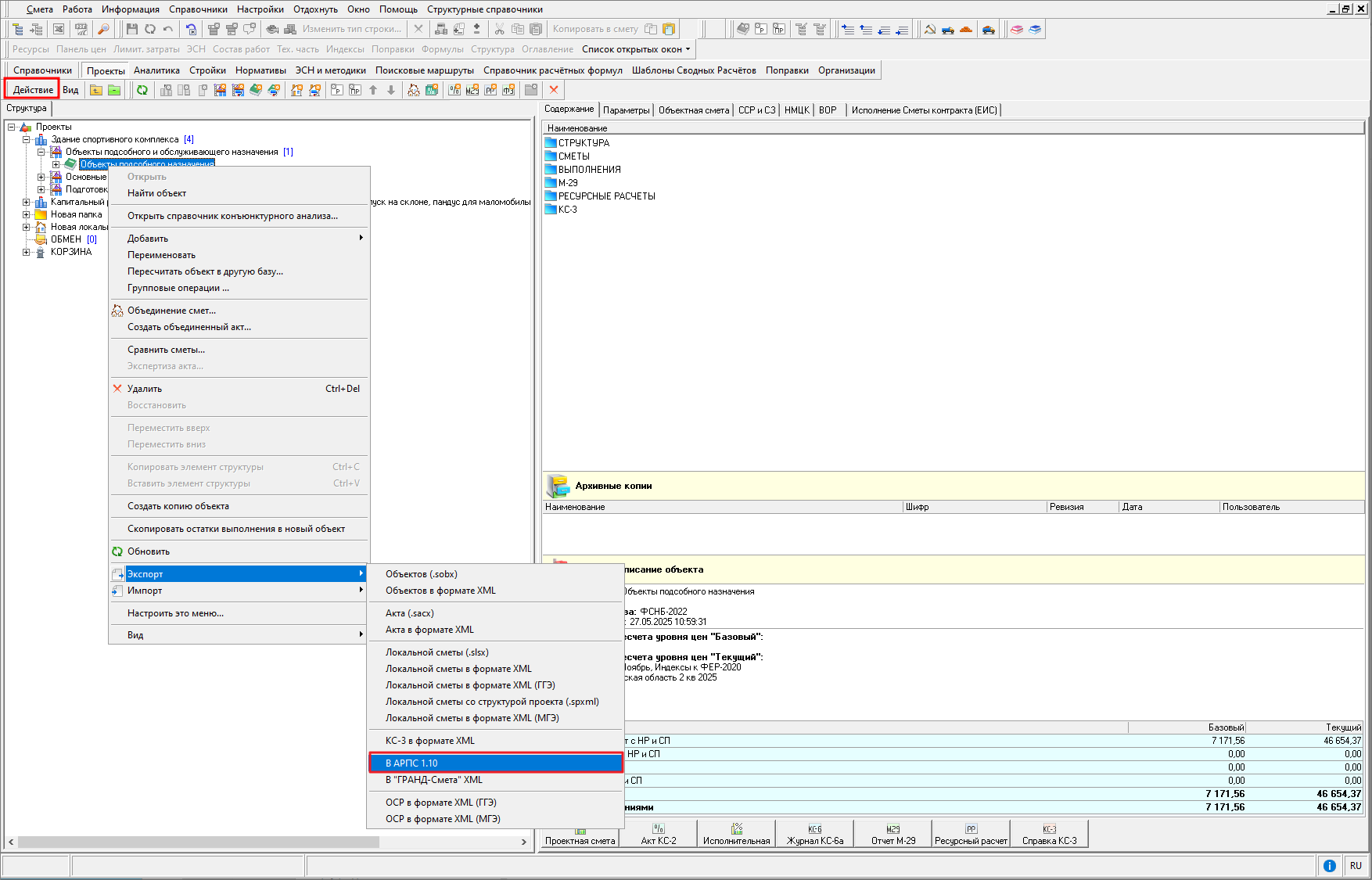Viewport: 1372px width, 880px height.
Task: Click the Проектная смета bottom button
Action: [x=580, y=834]
